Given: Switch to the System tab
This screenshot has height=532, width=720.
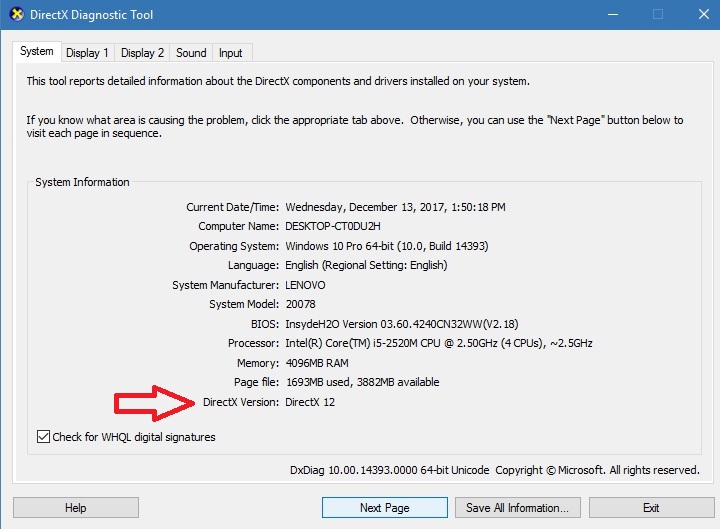Looking at the screenshot, I should pos(37,51).
